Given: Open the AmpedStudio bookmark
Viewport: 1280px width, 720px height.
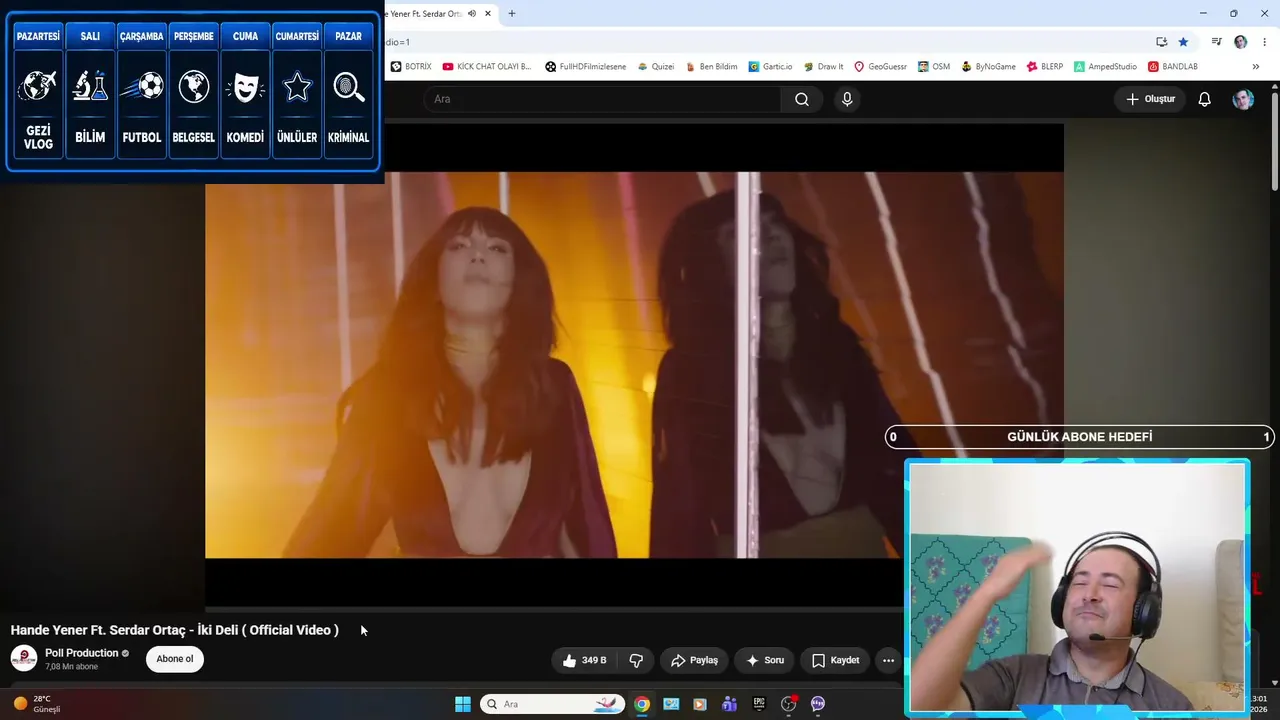Looking at the screenshot, I should pyautogui.click(x=1105, y=67).
